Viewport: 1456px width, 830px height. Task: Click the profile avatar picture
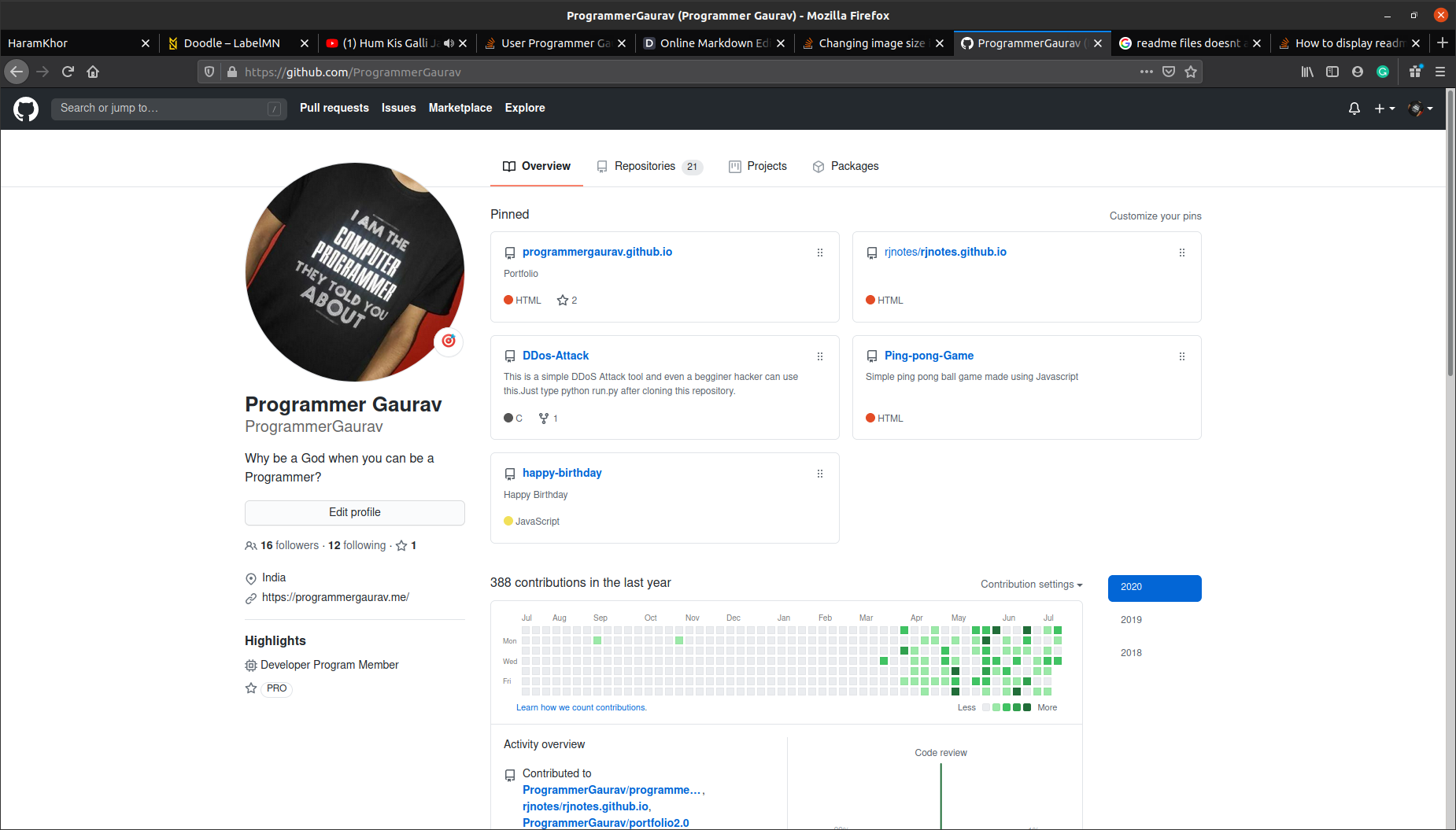coord(355,271)
